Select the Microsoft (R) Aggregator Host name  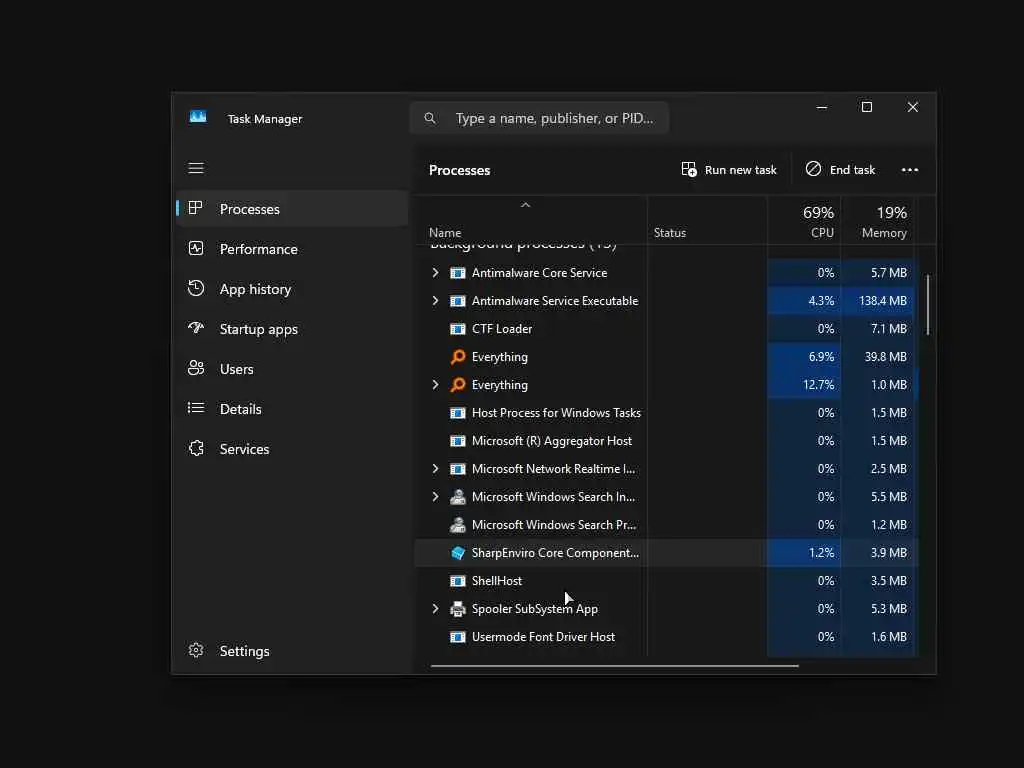coord(552,441)
